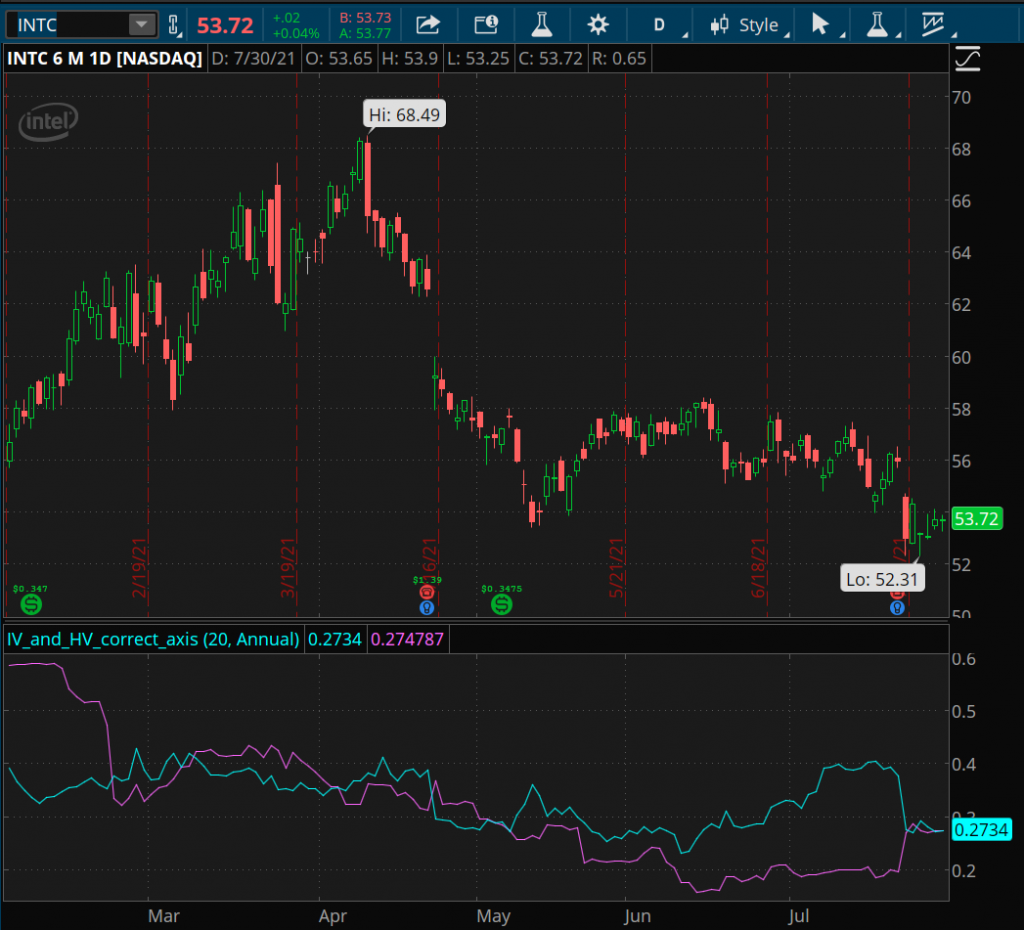Open the Style menu
This screenshot has height=930, width=1024.
point(750,25)
